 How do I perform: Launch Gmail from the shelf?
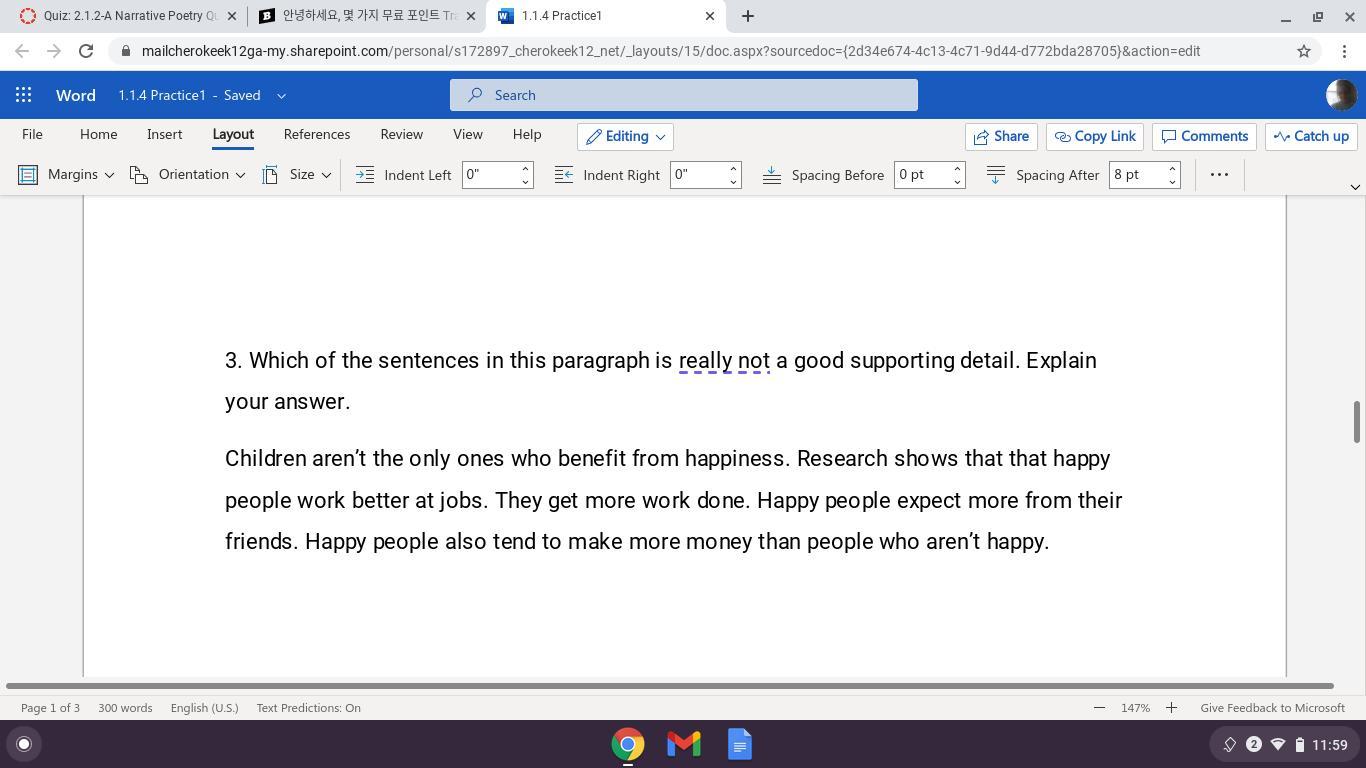(684, 744)
